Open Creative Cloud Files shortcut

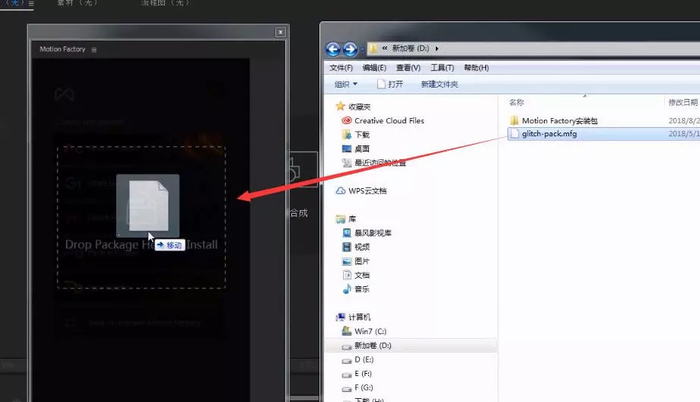point(383,121)
